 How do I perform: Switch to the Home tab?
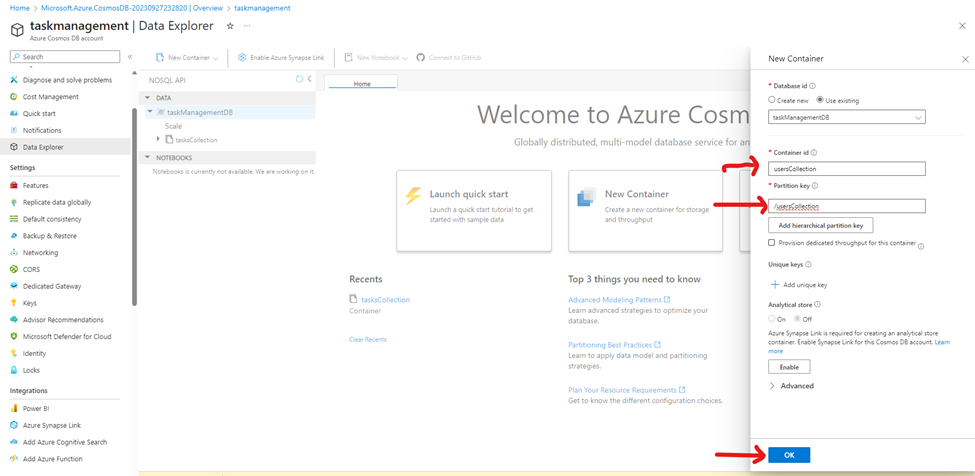pos(362,84)
